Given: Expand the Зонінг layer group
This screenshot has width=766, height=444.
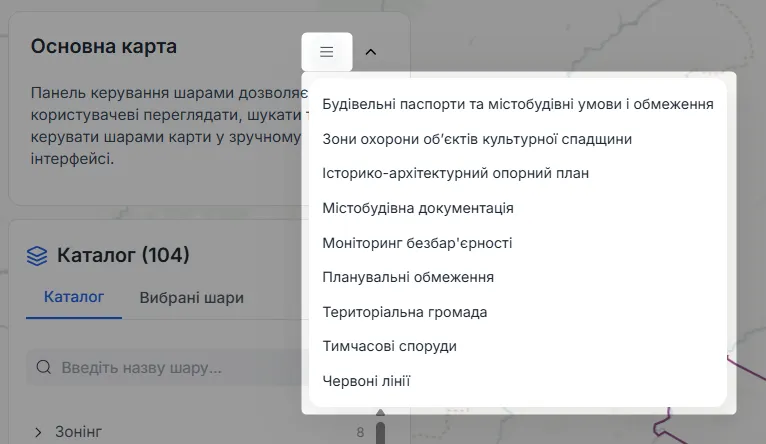Looking at the screenshot, I should 38,432.
